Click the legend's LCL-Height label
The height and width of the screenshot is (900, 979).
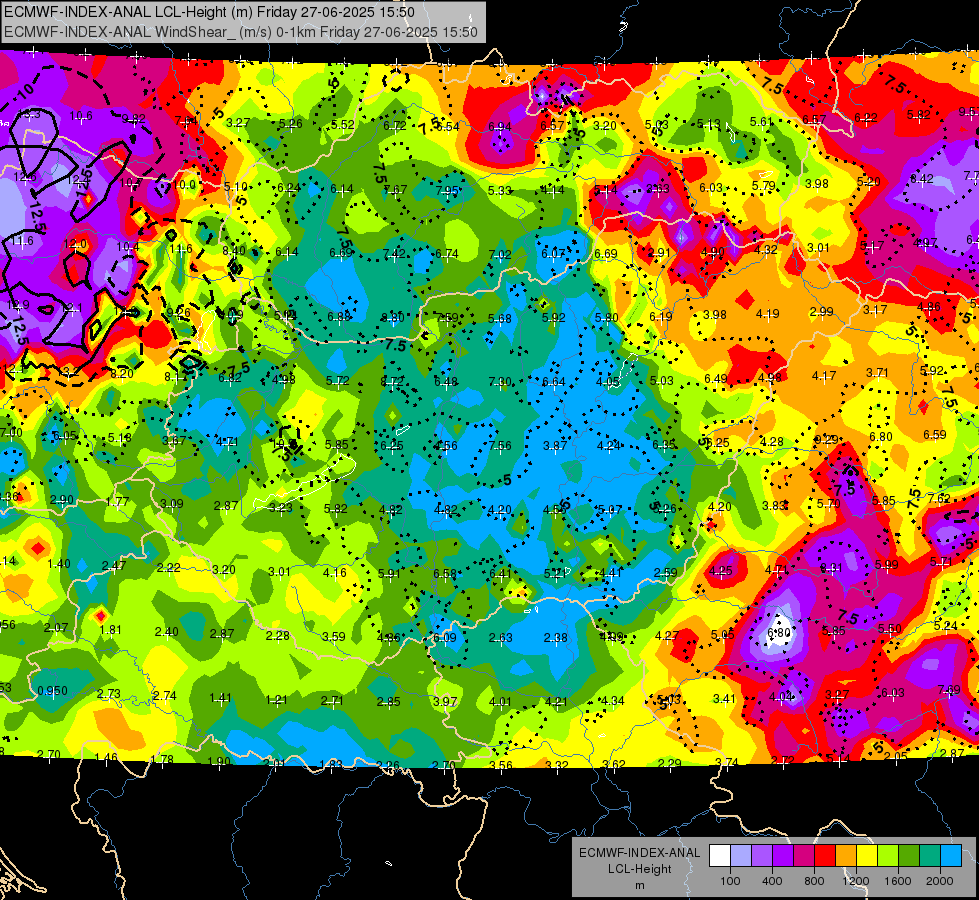[639, 869]
